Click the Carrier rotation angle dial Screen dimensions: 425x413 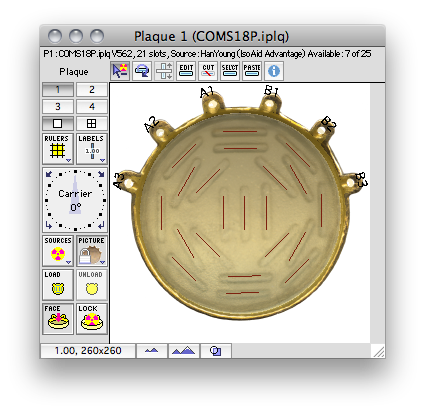pos(75,200)
